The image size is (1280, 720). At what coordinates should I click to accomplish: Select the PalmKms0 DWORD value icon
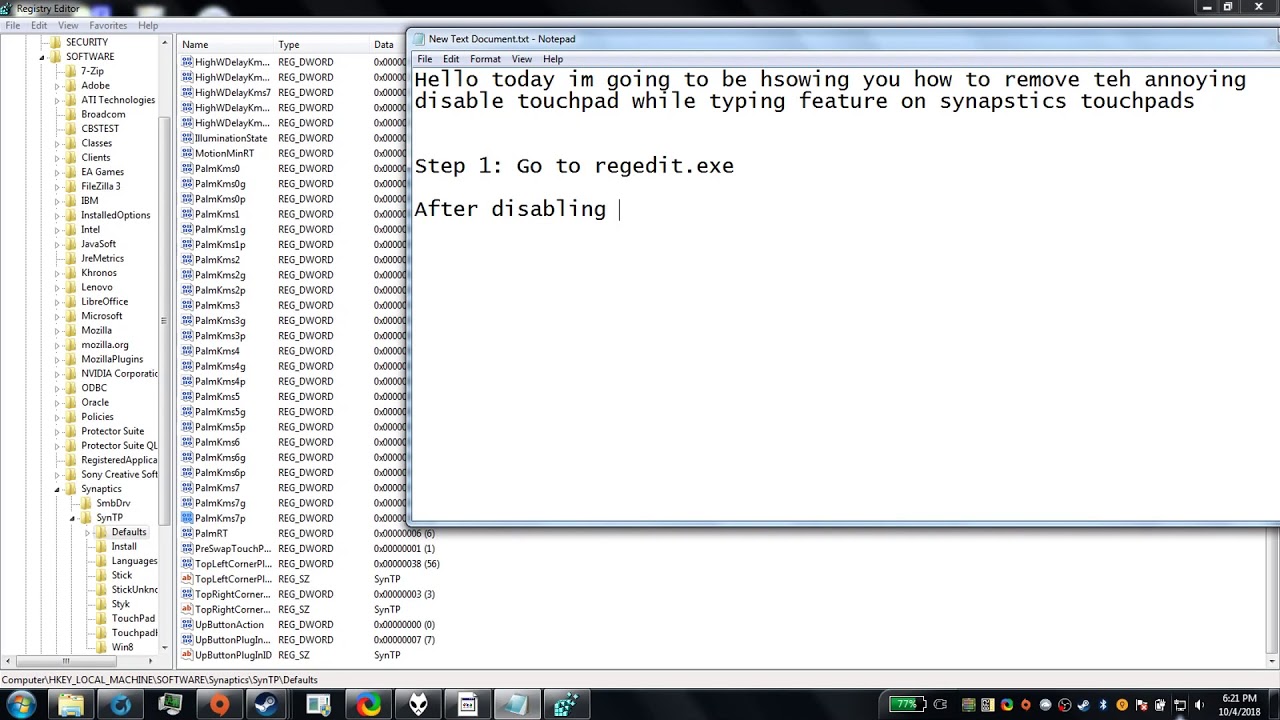187,168
